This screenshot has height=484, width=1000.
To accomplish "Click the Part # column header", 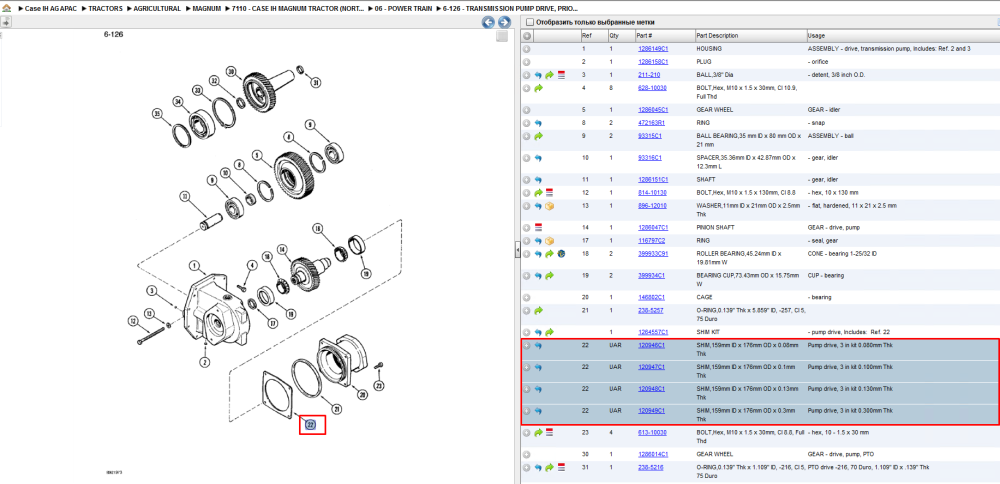I will (x=664, y=36).
